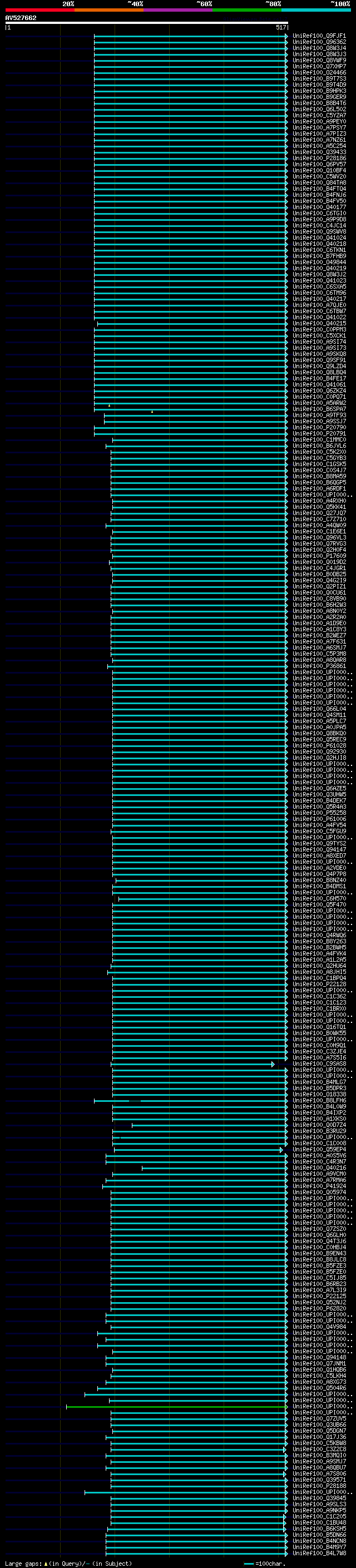356x1568 pixels.
Task: Click the single green alignment bar
Action: 176,1406
